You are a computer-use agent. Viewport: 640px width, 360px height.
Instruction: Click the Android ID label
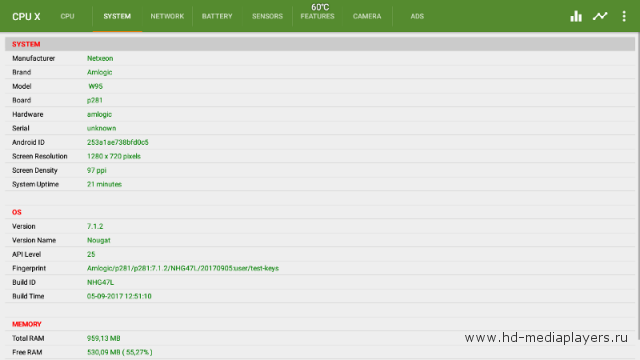coord(29,142)
